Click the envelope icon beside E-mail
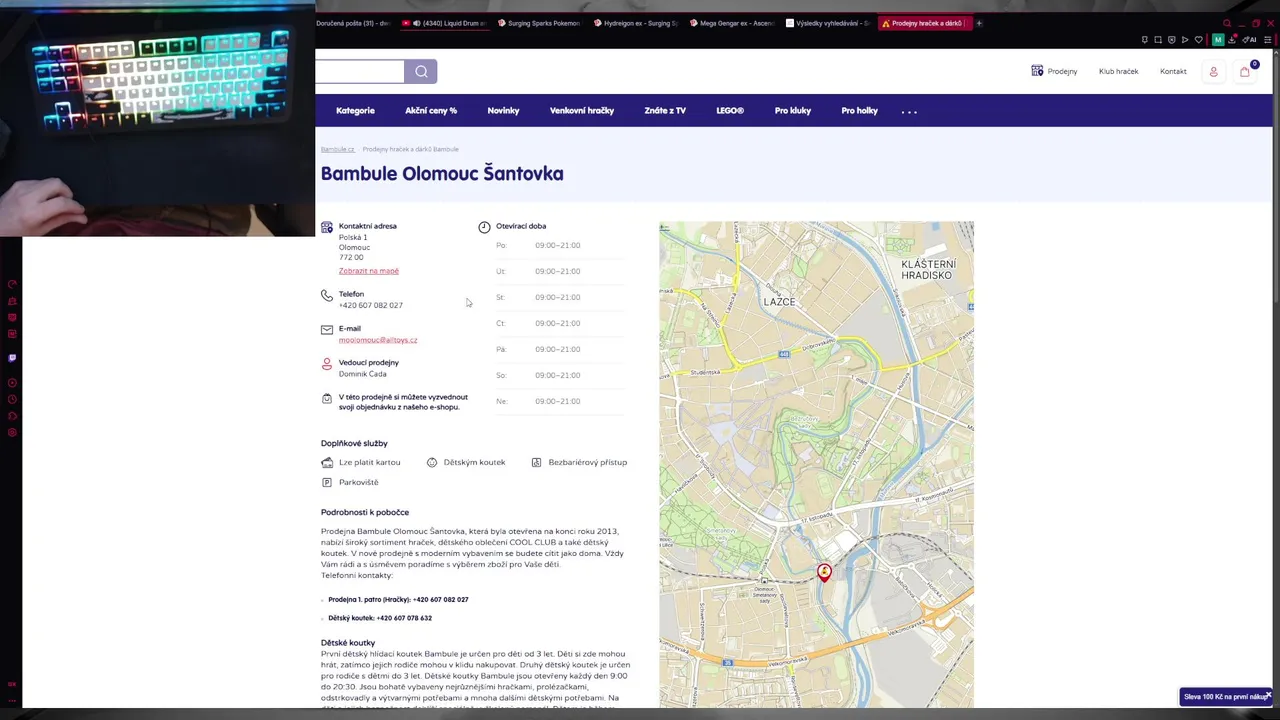This screenshot has width=1280, height=720. 327,330
